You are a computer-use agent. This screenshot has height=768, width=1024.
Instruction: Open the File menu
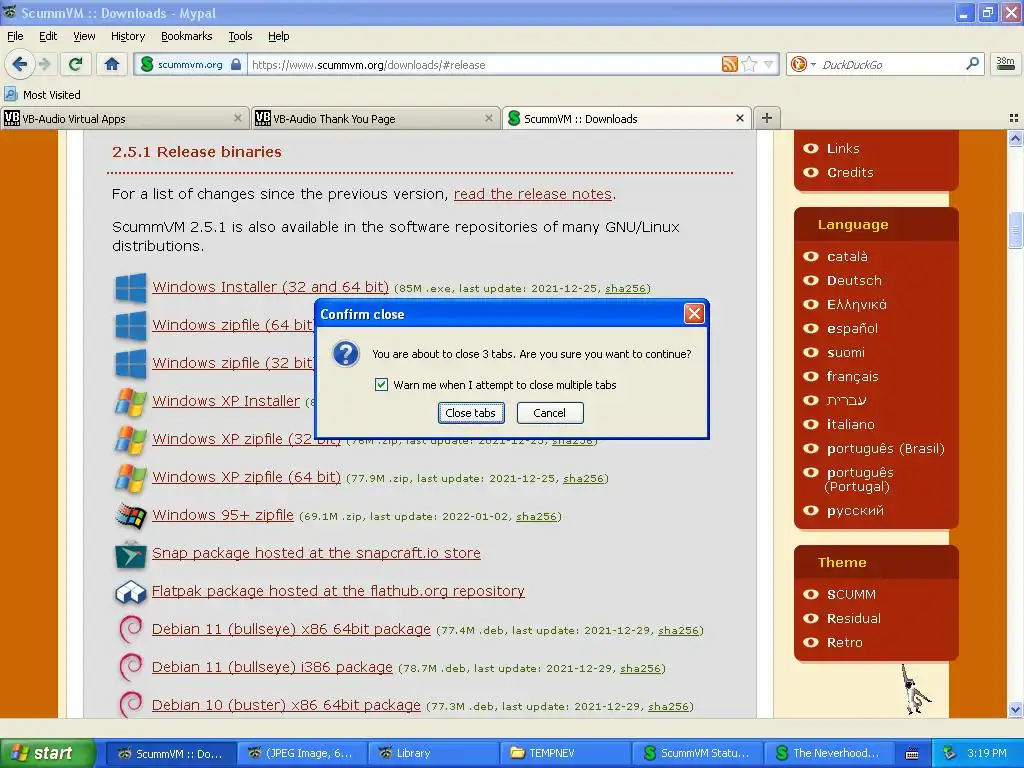[x=15, y=36]
